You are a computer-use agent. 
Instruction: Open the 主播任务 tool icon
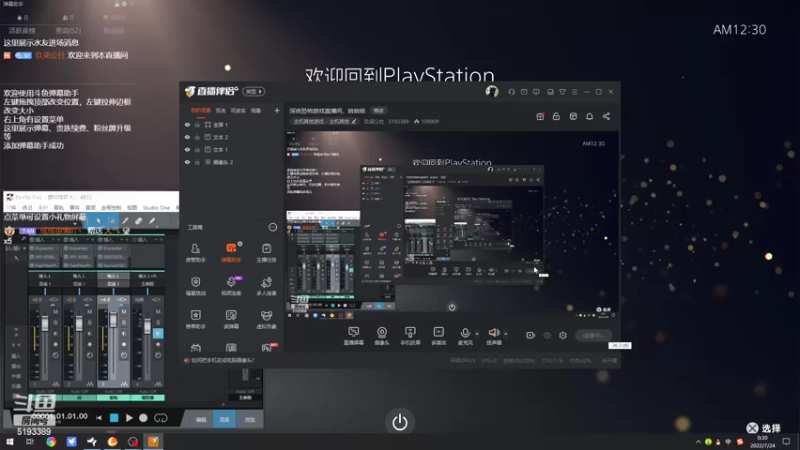(x=266, y=252)
